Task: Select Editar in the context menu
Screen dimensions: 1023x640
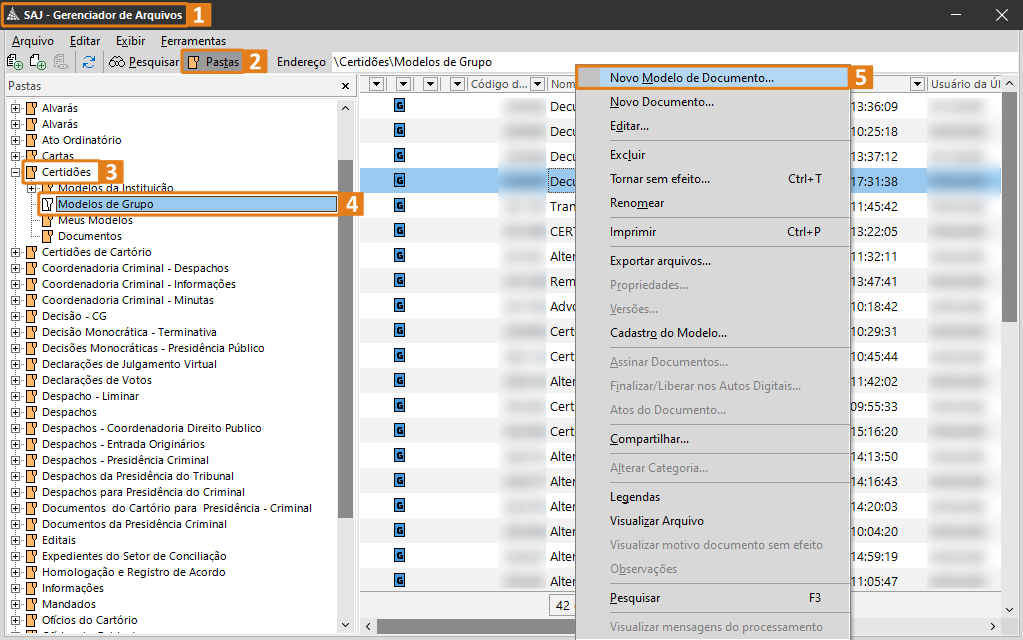Action: tap(713, 126)
